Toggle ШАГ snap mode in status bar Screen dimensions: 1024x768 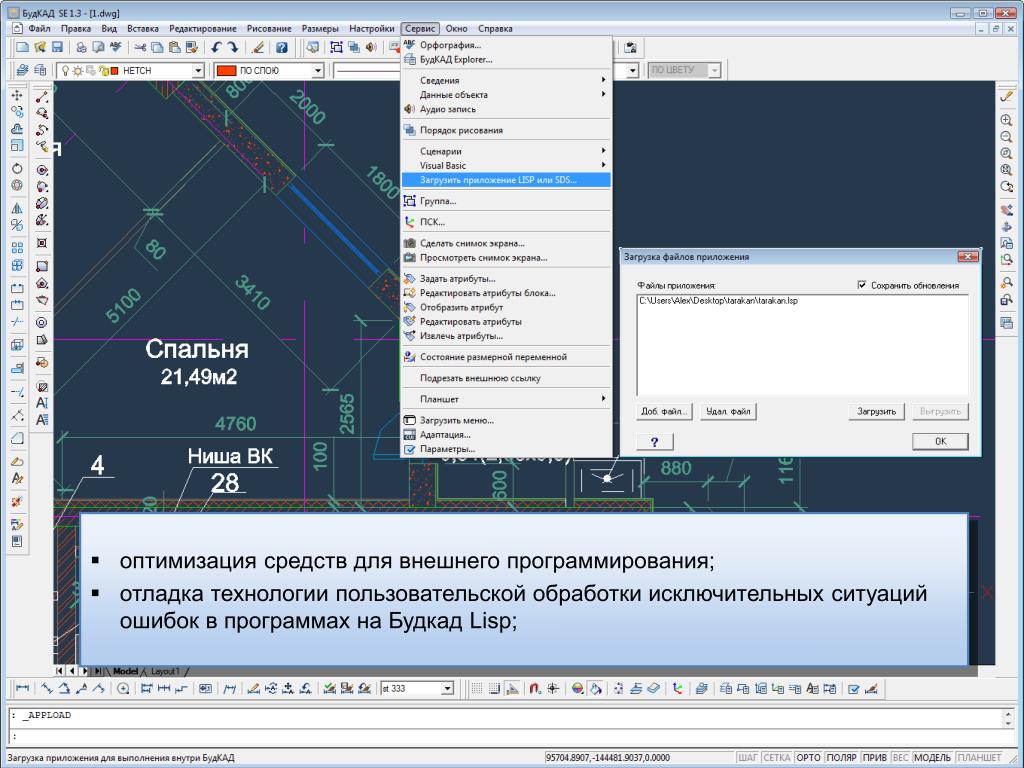pos(747,758)
